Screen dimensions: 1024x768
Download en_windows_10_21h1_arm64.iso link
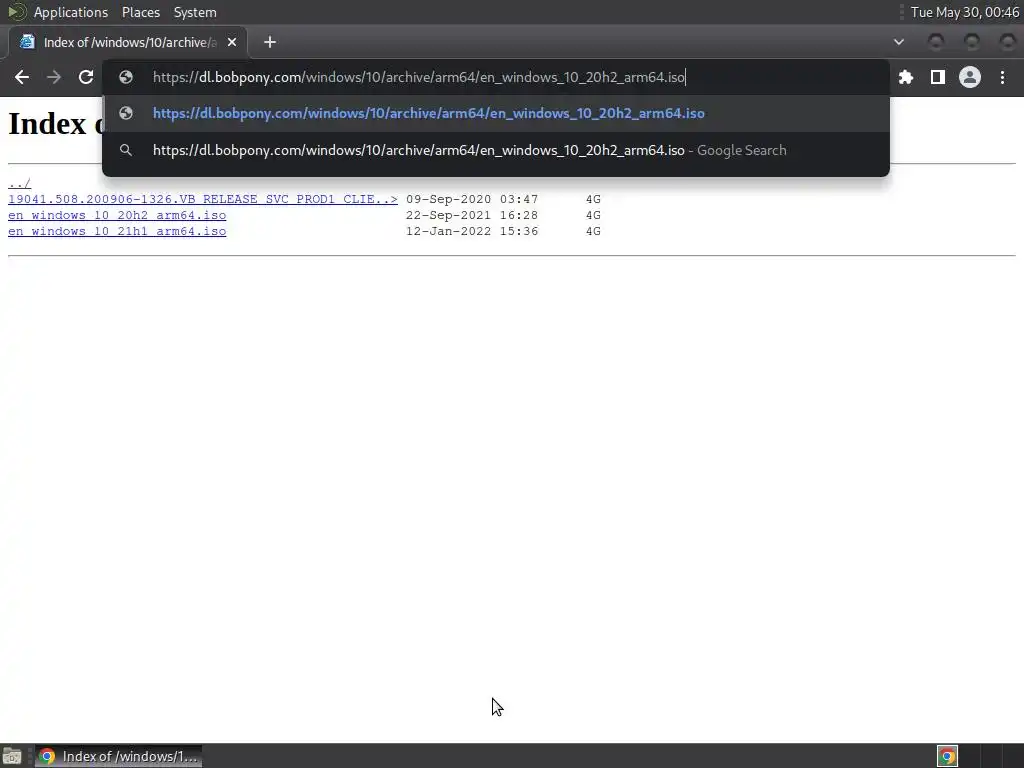coord(117,231)
